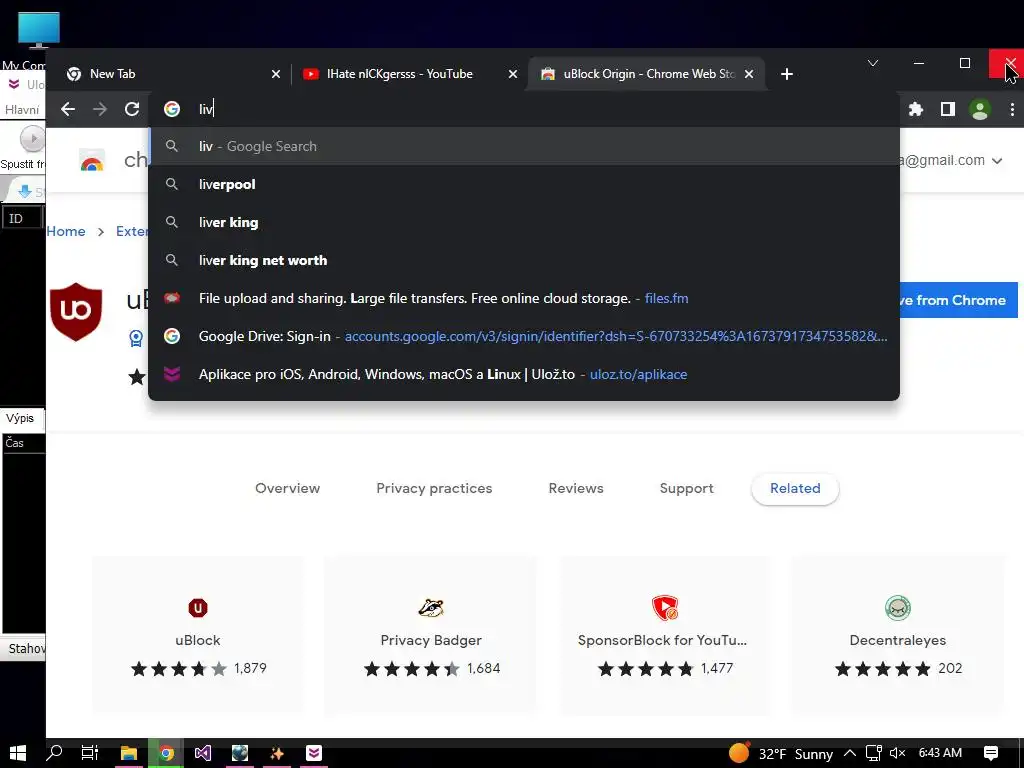Viewport: 1024px width, 768px height.
Task: Open the notification center icon
Action: tap(991, 753)
